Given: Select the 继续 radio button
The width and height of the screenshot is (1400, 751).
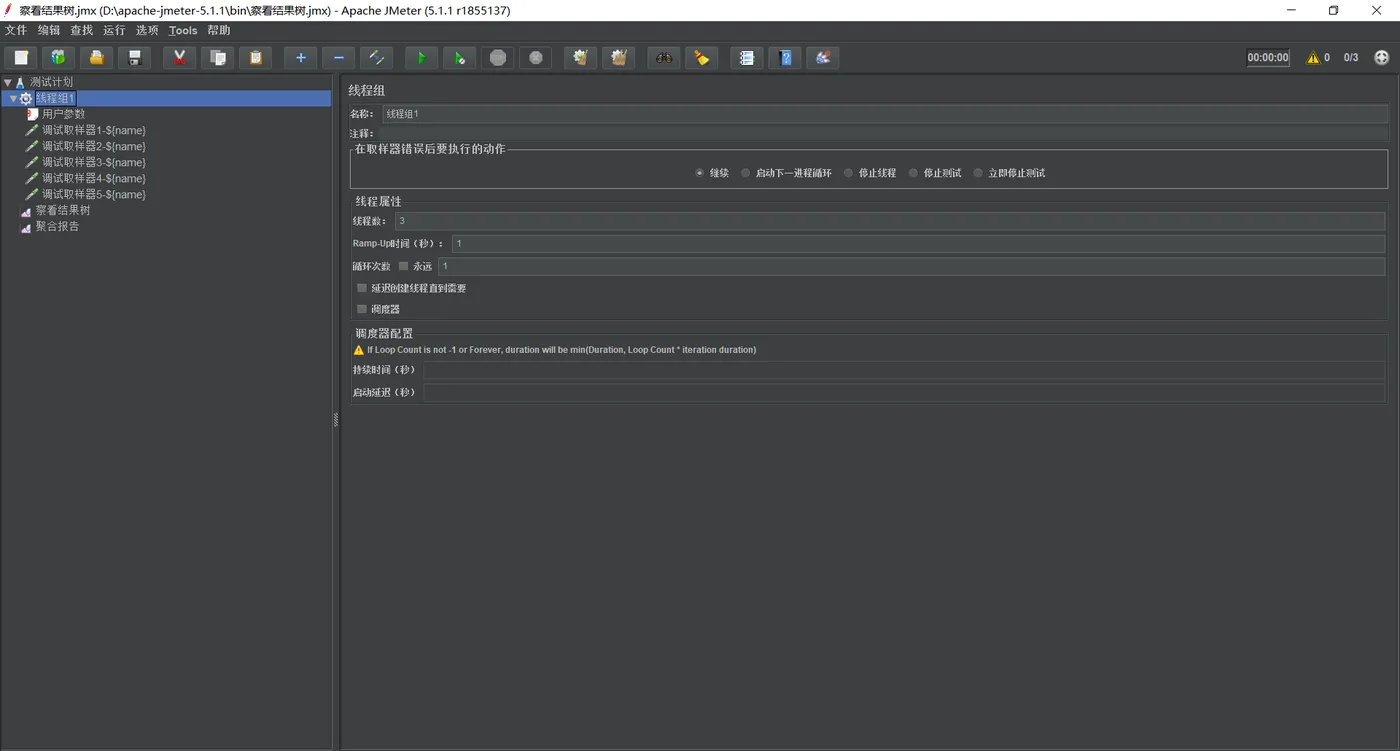Looking at the screenshot, I should tap(700, 173).
